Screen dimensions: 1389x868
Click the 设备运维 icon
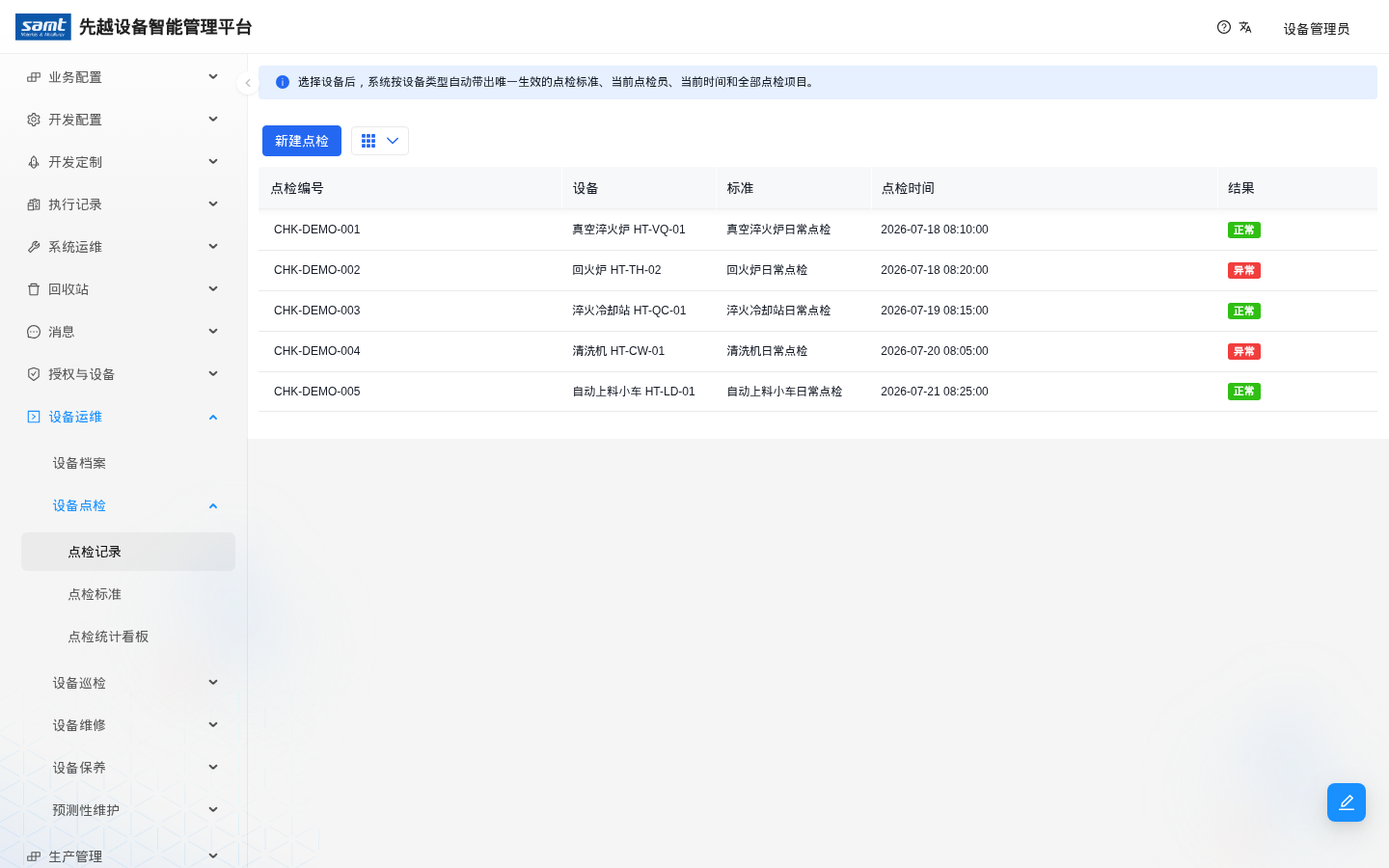pyautogui.click(x=34, y=417)
